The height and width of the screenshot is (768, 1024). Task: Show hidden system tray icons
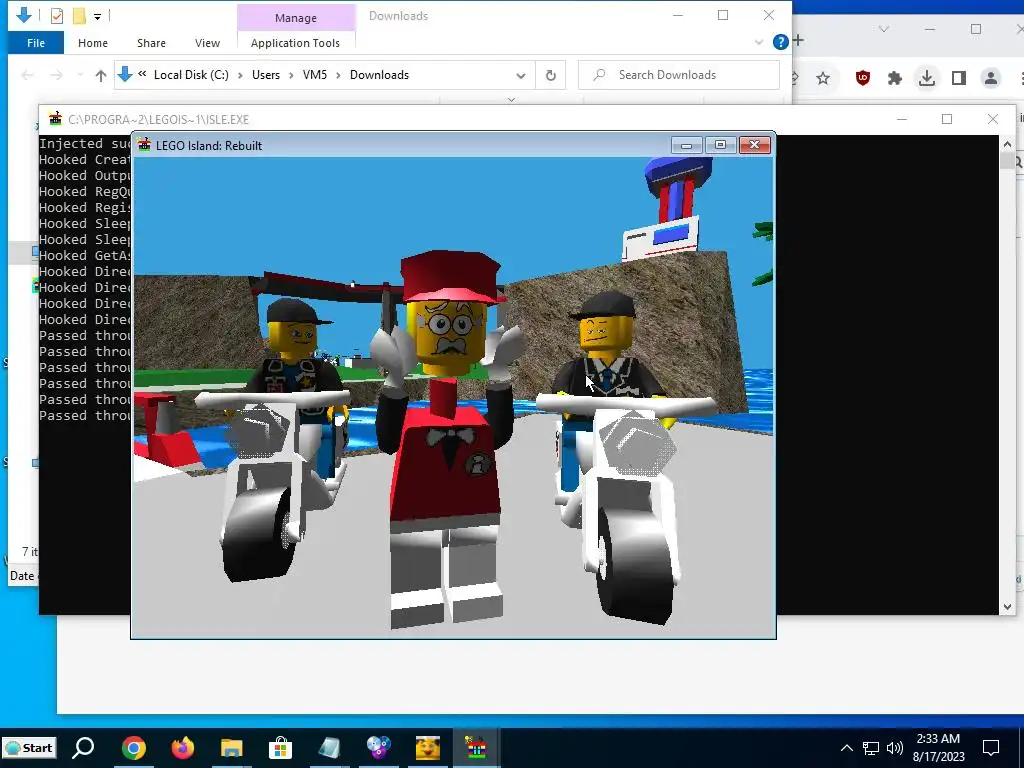(846, 748)
